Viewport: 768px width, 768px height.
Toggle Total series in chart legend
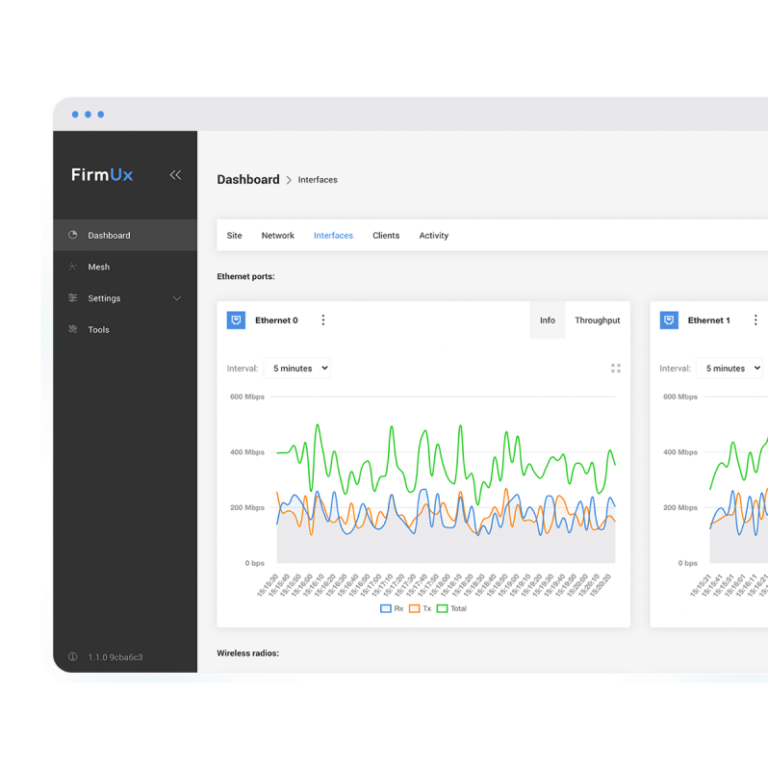click(451, 608)
